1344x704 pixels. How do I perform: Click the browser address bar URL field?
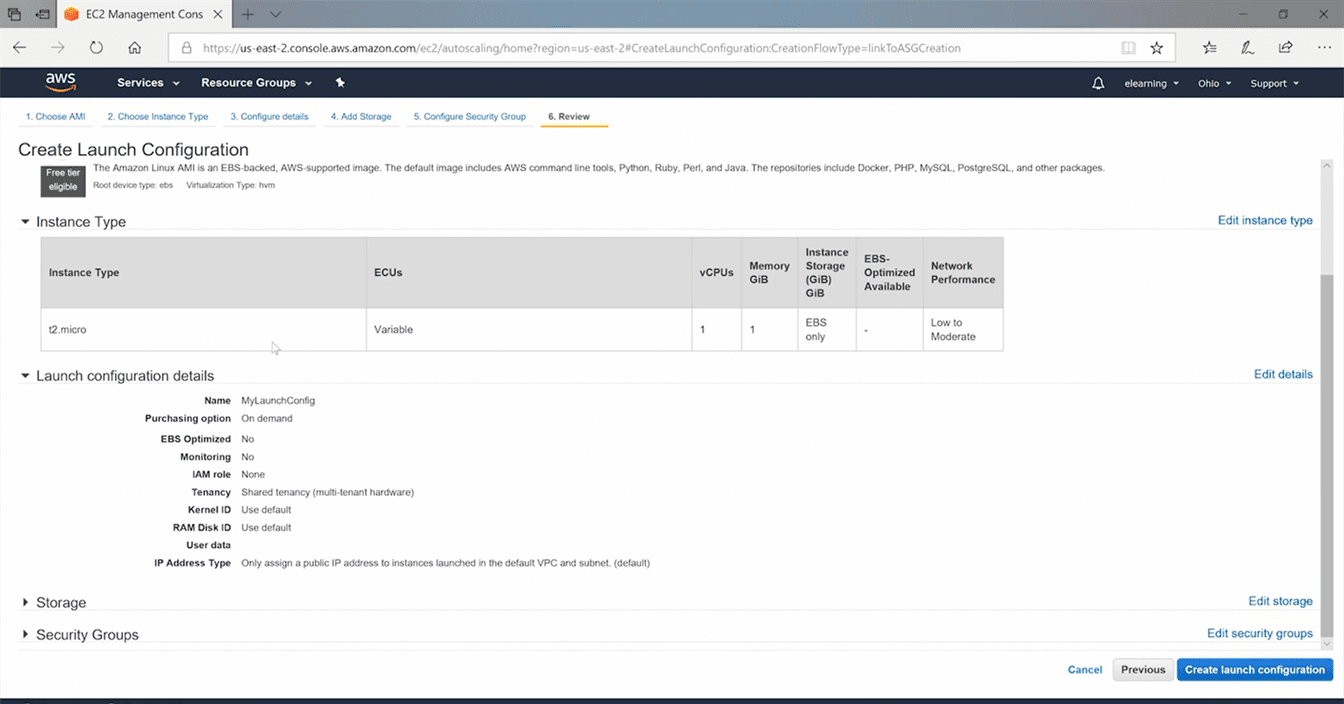click(640, 47)
